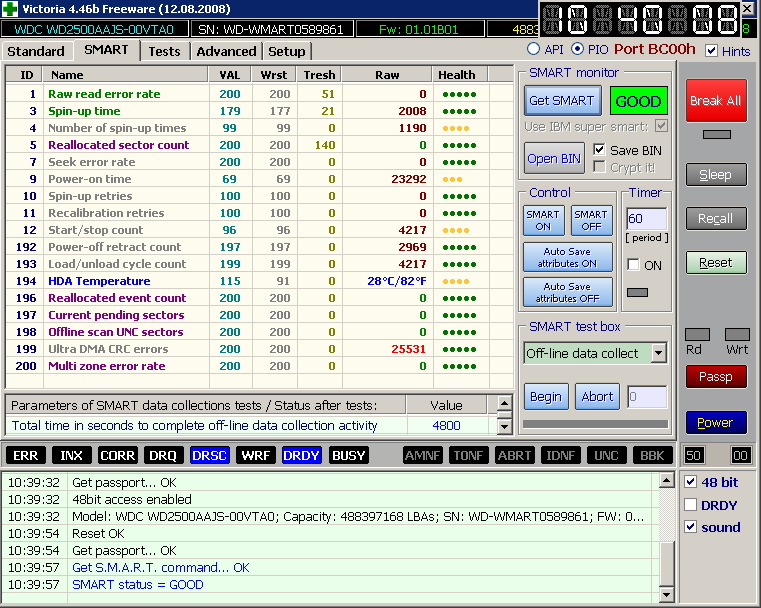Click the 00 register value box
The height and width of the screenshot is (608, 761).
[x=740, y=455]
